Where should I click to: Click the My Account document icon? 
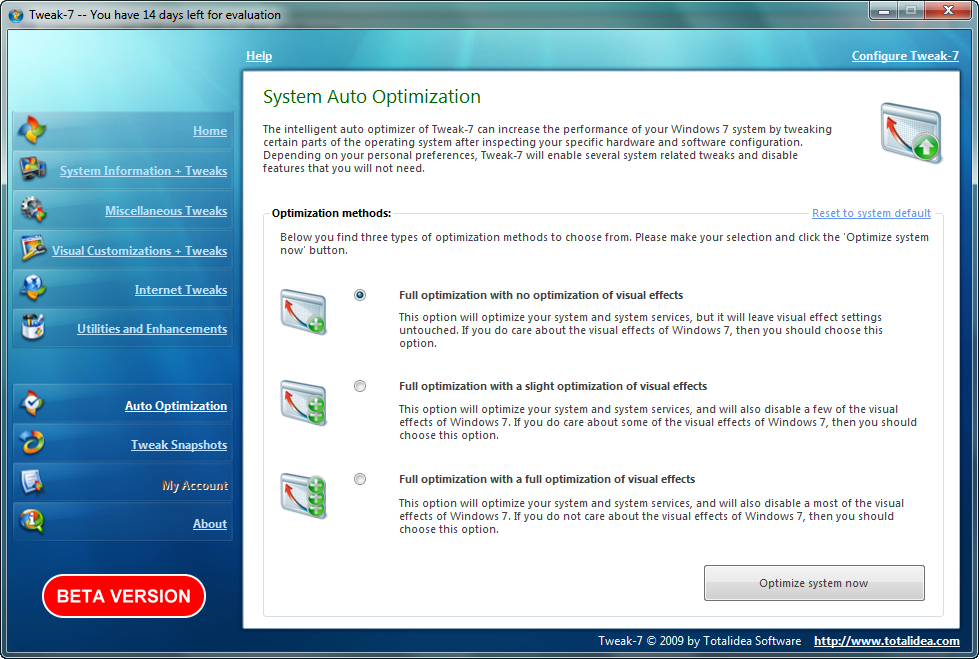tap(32, 482)
